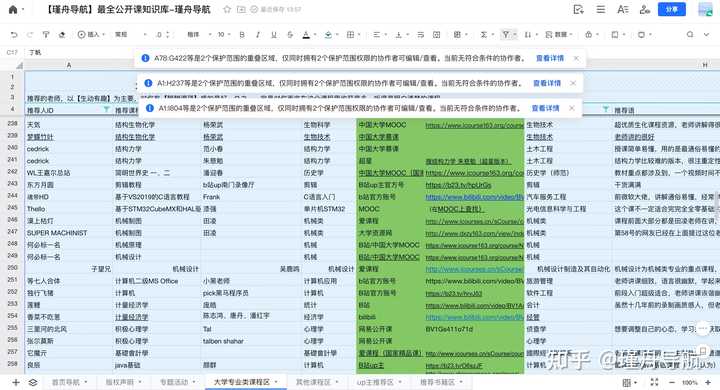720x390 pixels.
Task: Toggle strikethrough formatting
Action: point(290,34)
